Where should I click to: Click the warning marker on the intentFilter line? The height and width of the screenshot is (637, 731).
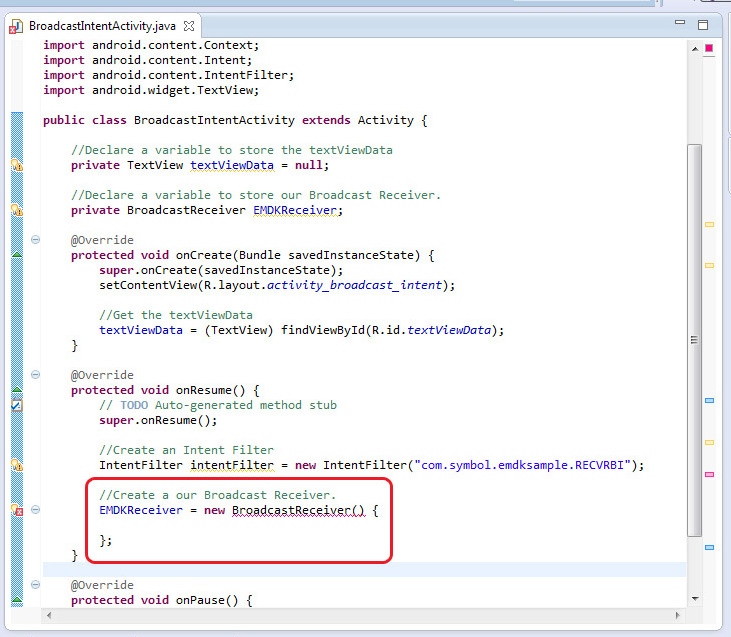point(16,465)
